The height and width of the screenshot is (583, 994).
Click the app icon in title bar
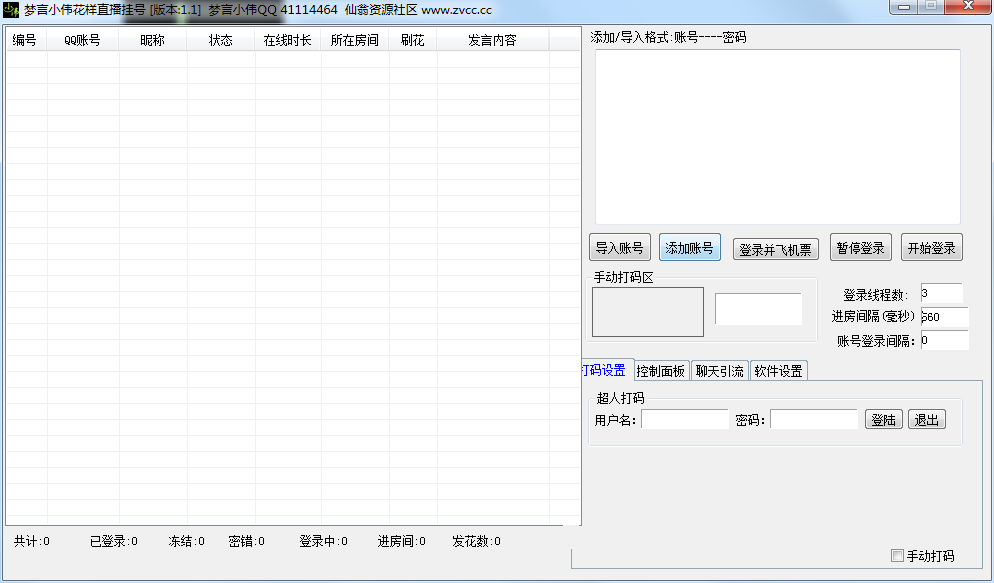(x=11, y=9)
